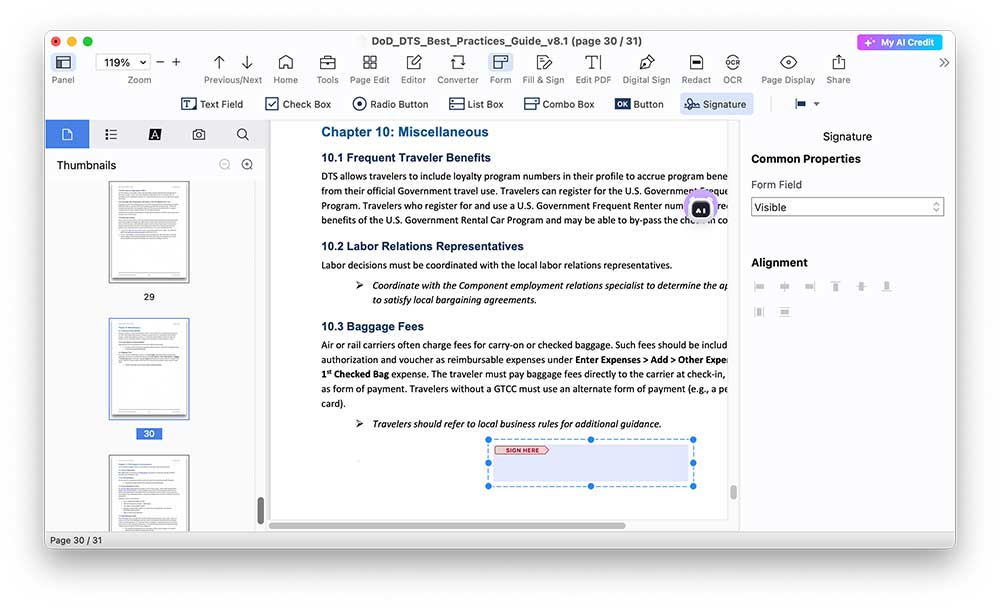Image resolution: width=1000 pixels, height=608 pixels.
Task: Switch to the search panel tab
Action: click(x=242, y=134)
